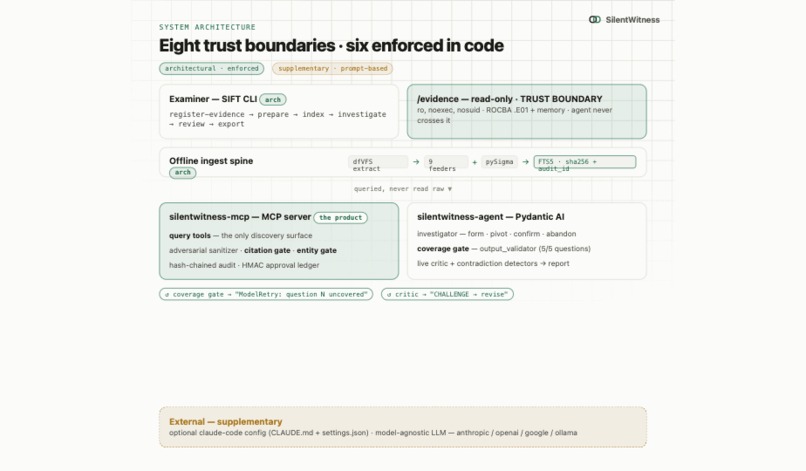
Task: Click 'live critic + contradiction detectors → report' line
Action: click(493, 263)
